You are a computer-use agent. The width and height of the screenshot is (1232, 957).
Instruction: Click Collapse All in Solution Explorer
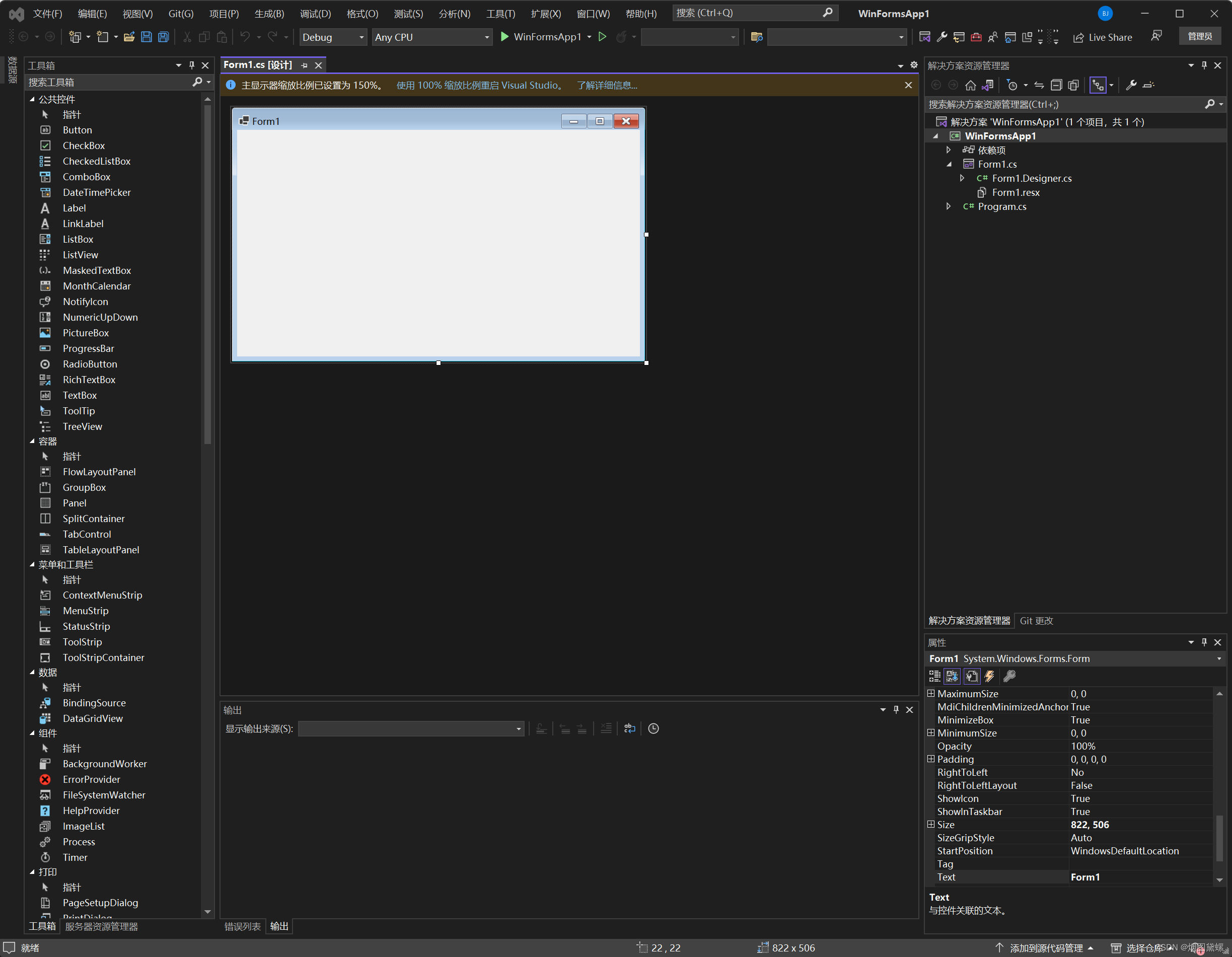pyautogui.click(x=1056, y=85)
